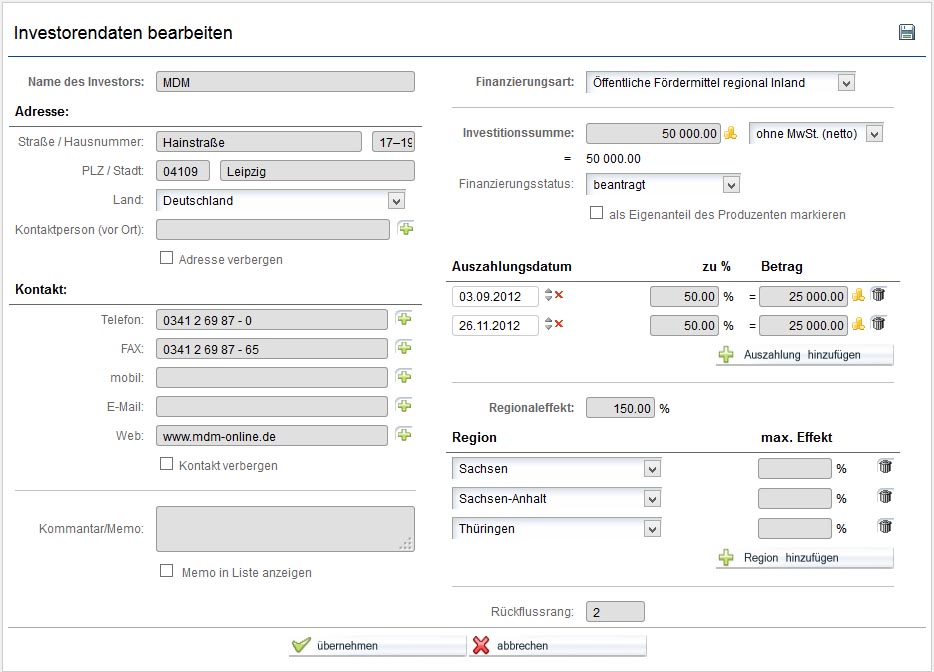Click the Rückflussrang field showing 2
The image size is (934, 672).
[x=615, y=612]
